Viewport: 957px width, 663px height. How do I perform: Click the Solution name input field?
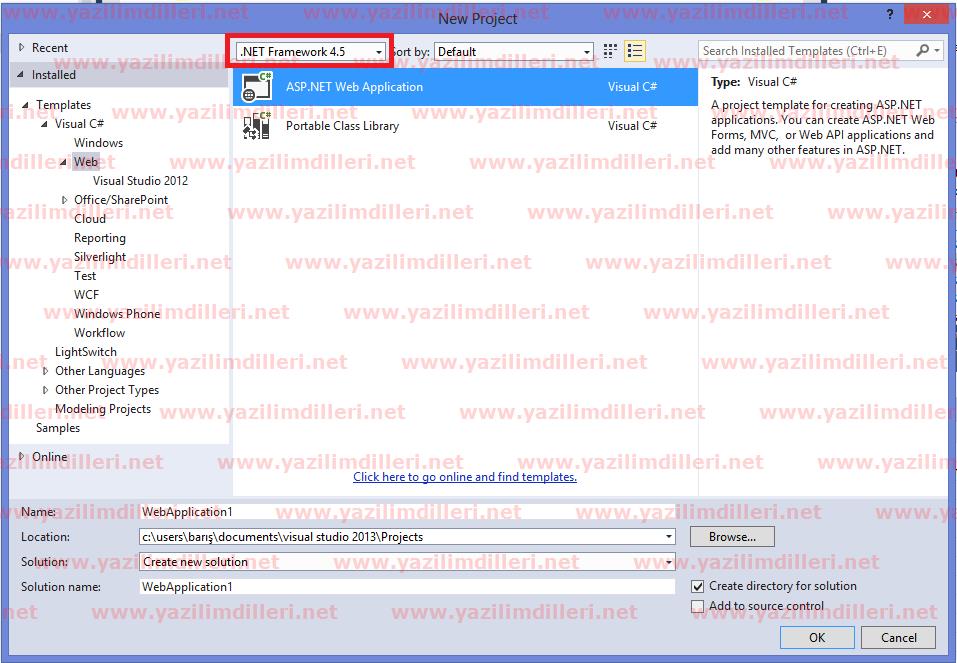tap(407, 587)
